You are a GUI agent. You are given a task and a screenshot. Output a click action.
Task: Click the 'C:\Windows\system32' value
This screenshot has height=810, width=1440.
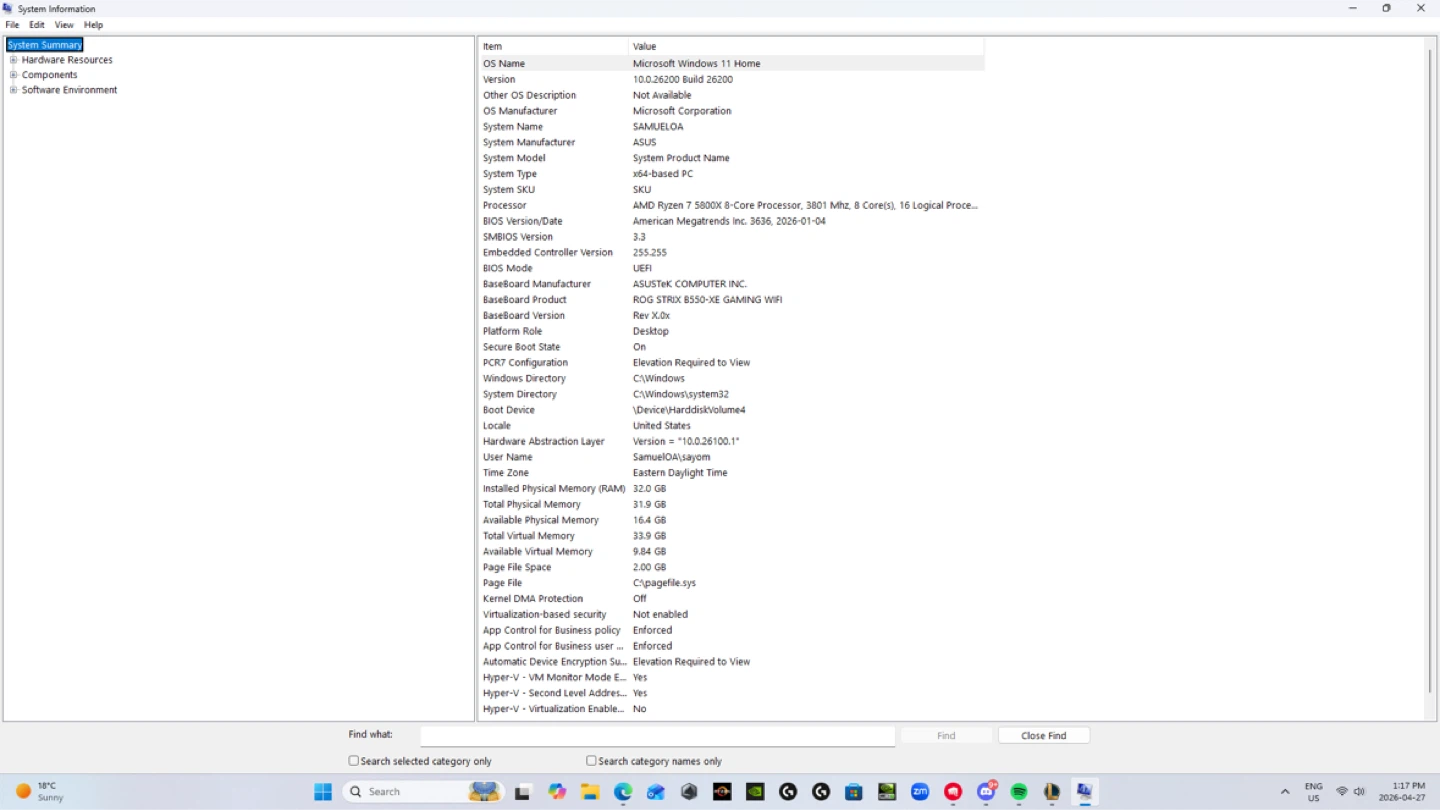tap(681, 394)
